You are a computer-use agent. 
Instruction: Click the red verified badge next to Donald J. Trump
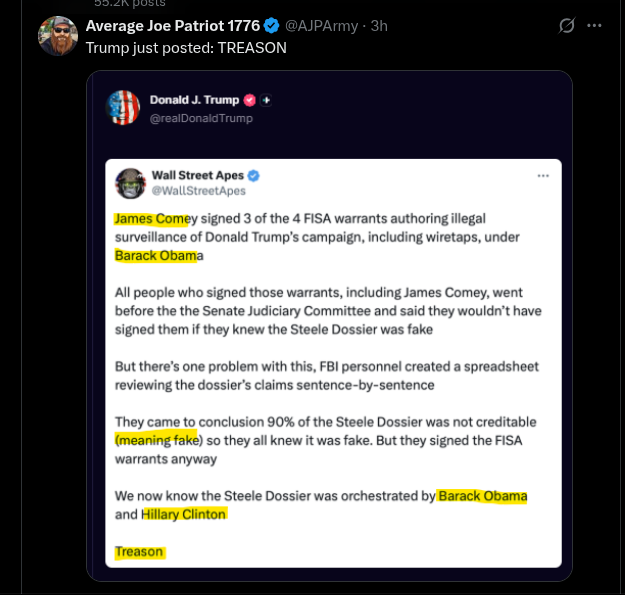[x=250, y=100]
